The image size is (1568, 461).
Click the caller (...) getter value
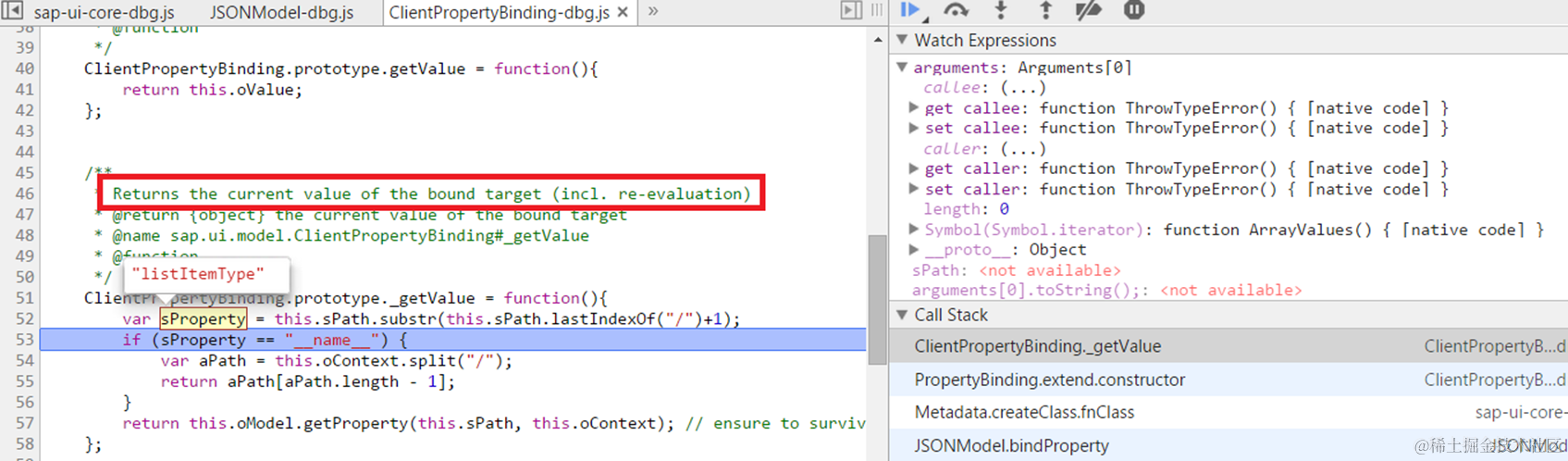[x=1022, y=148]
